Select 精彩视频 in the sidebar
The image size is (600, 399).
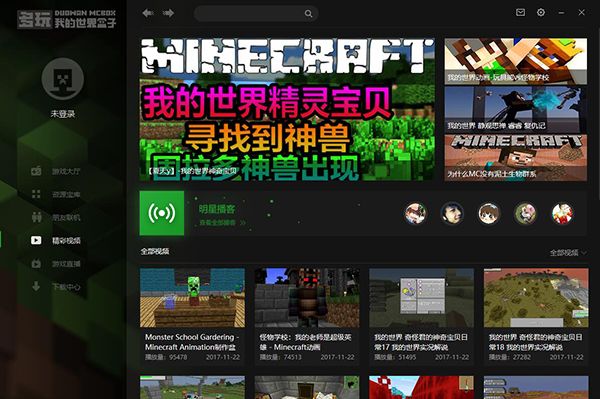click(x=56, y=240)
